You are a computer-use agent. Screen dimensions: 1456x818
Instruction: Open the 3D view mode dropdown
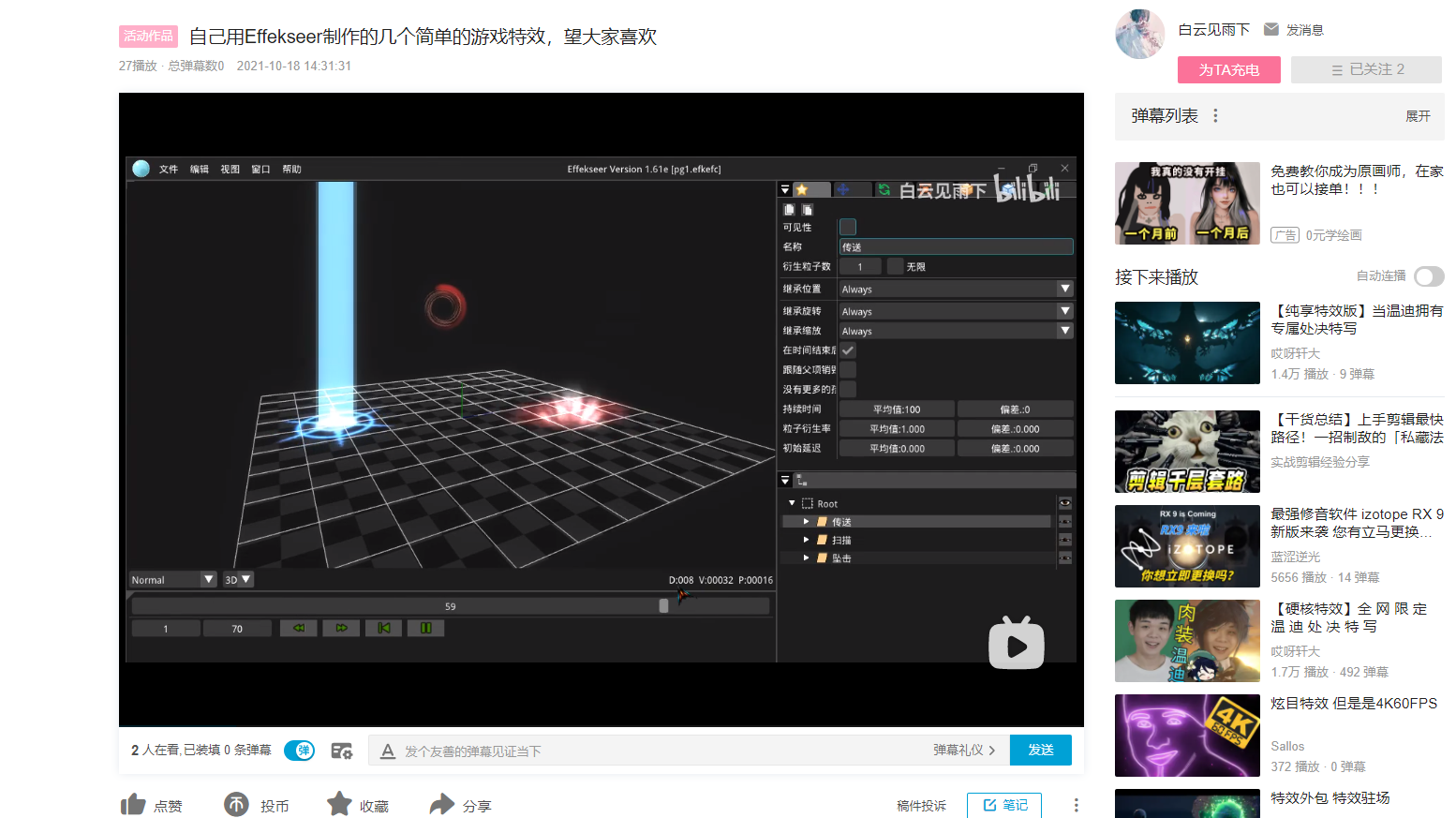pyautogui.click(x=238, y=580)
